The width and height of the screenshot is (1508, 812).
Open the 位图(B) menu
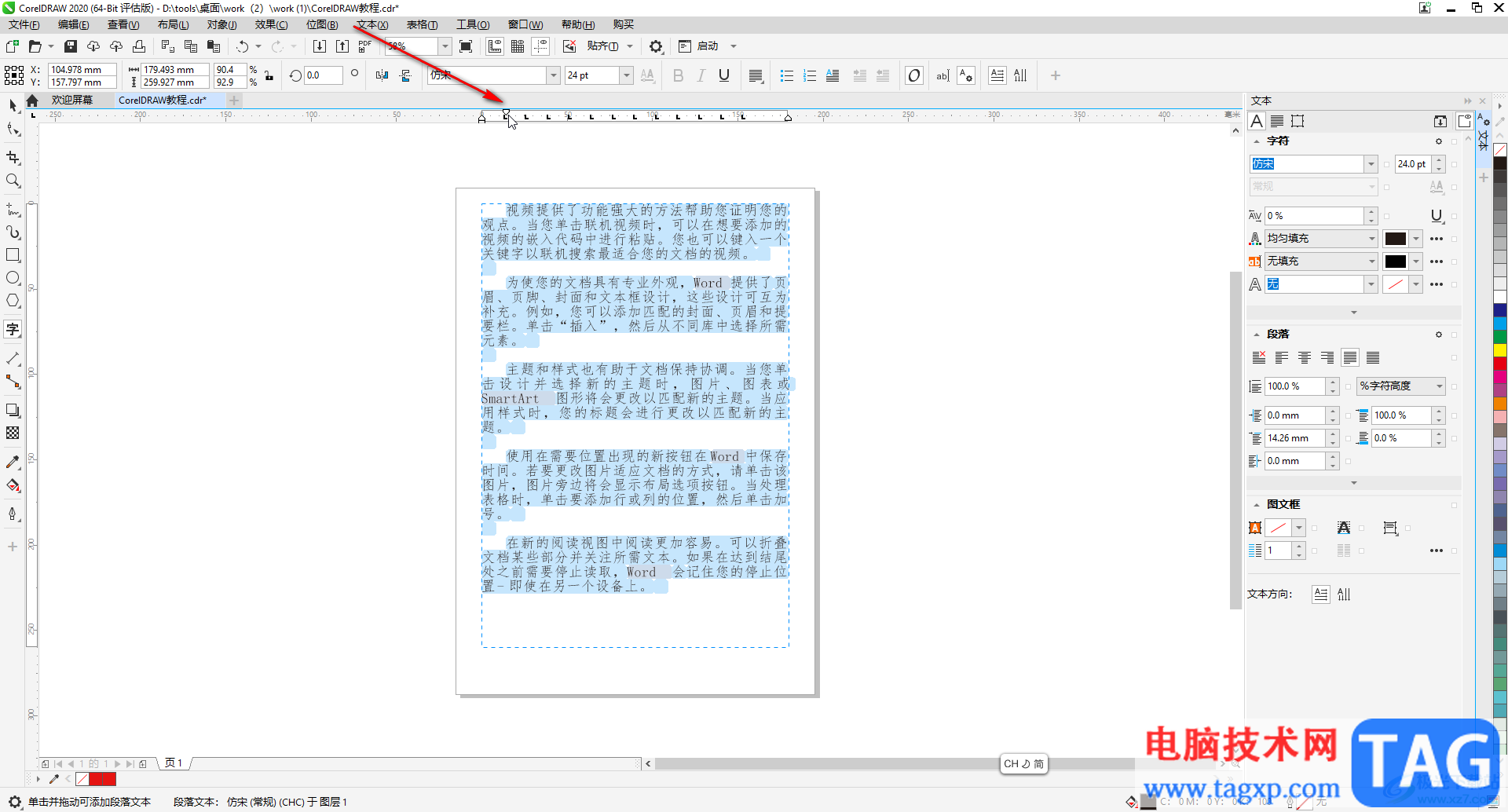click(x=322, y=24)
